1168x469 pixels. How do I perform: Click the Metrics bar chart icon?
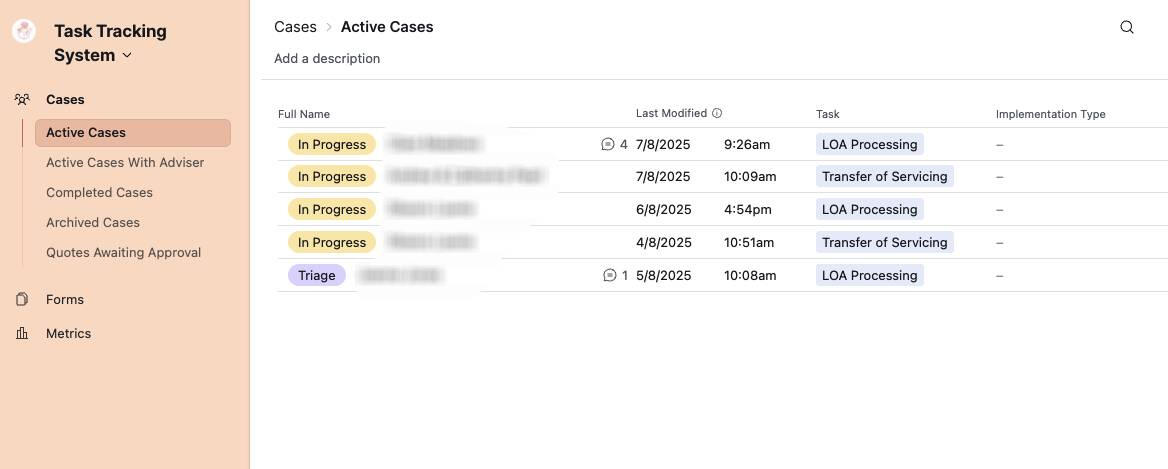coord(22,333)
